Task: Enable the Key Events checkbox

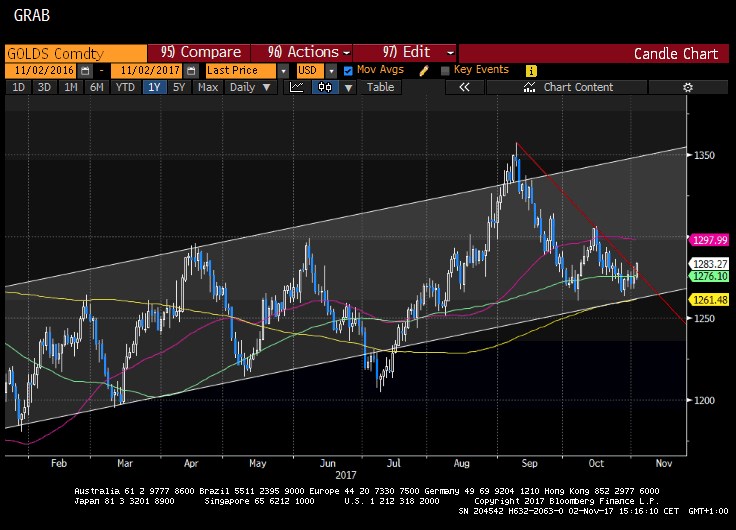Action: (x=444, y=71)
